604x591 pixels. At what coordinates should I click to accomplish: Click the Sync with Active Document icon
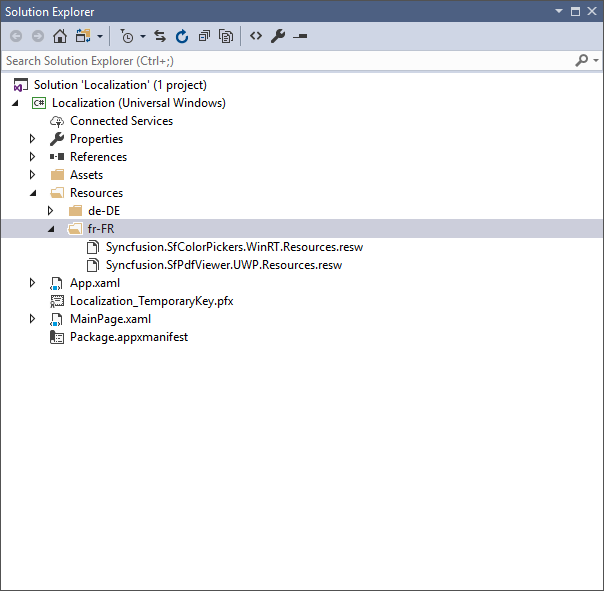coord(160,36)
